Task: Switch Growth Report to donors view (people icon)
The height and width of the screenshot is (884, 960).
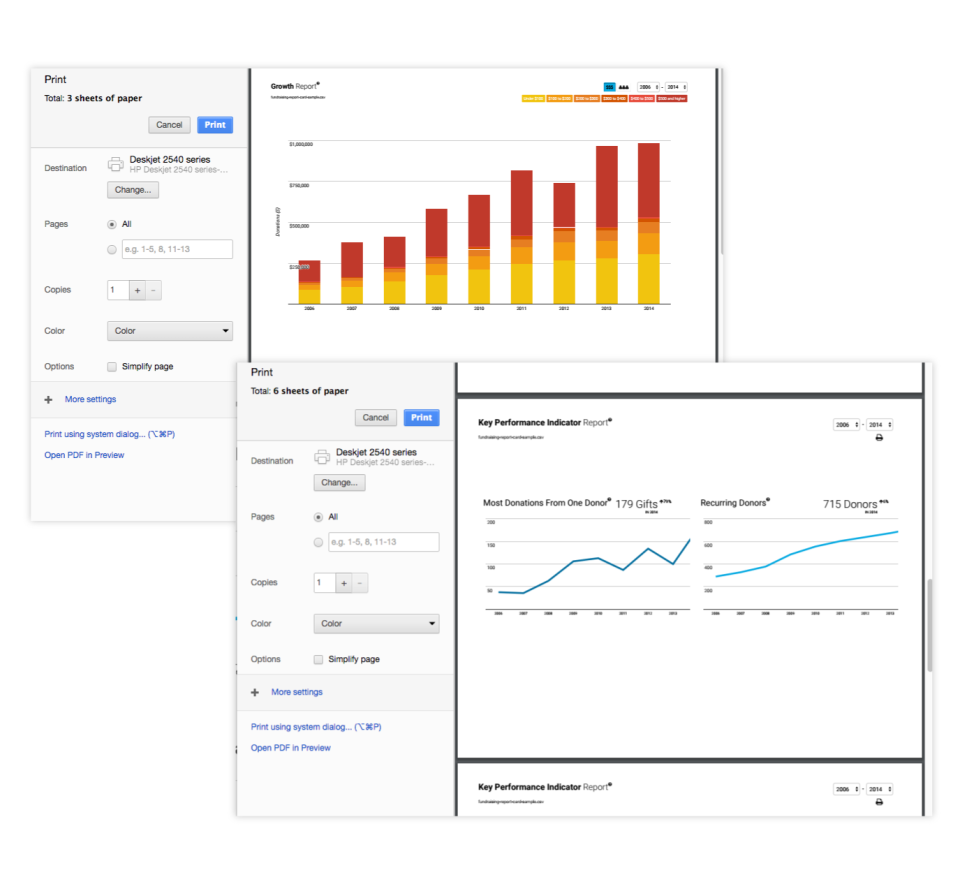Action: tap(625, 87)
